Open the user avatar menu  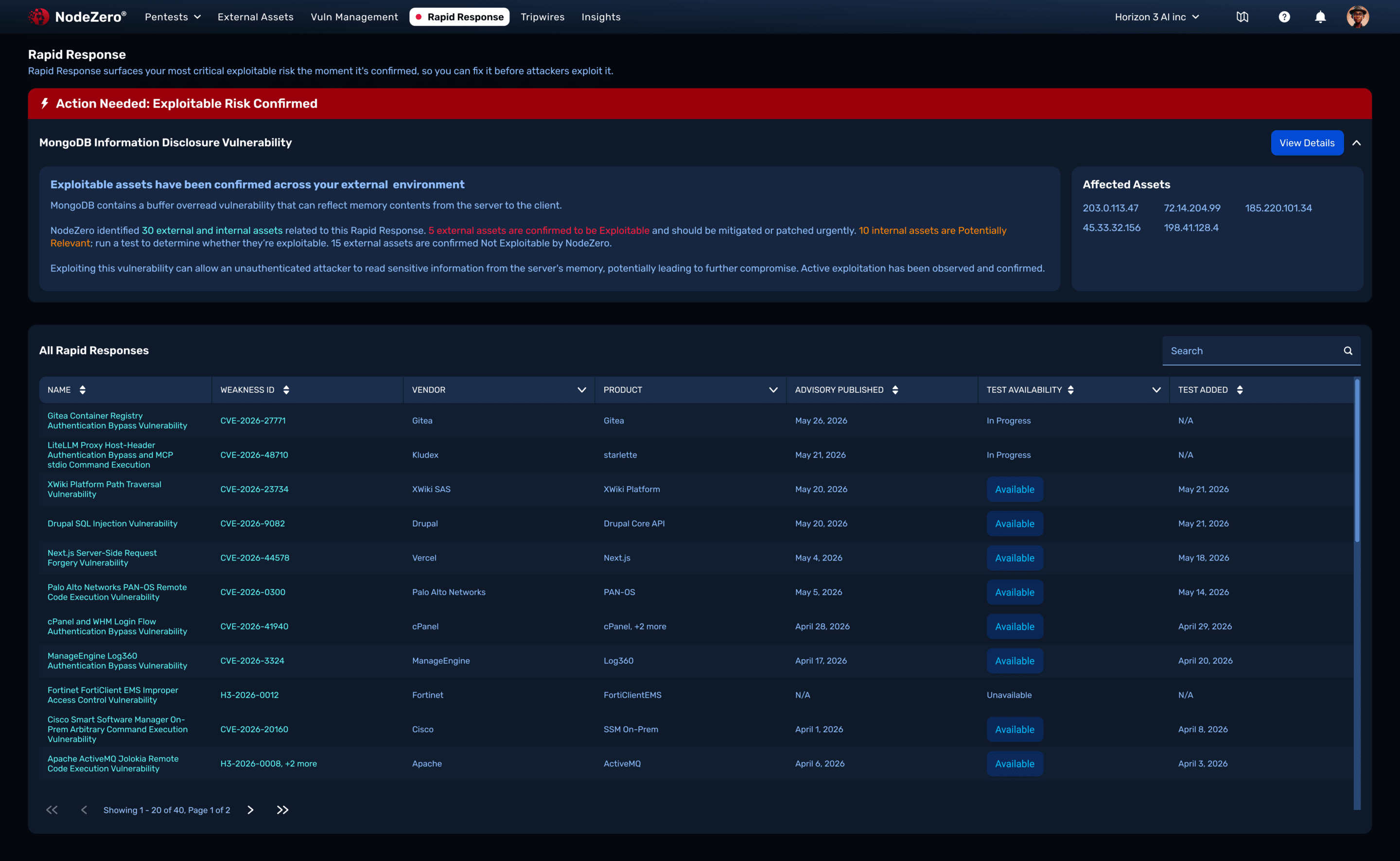tap(1357, 17)
